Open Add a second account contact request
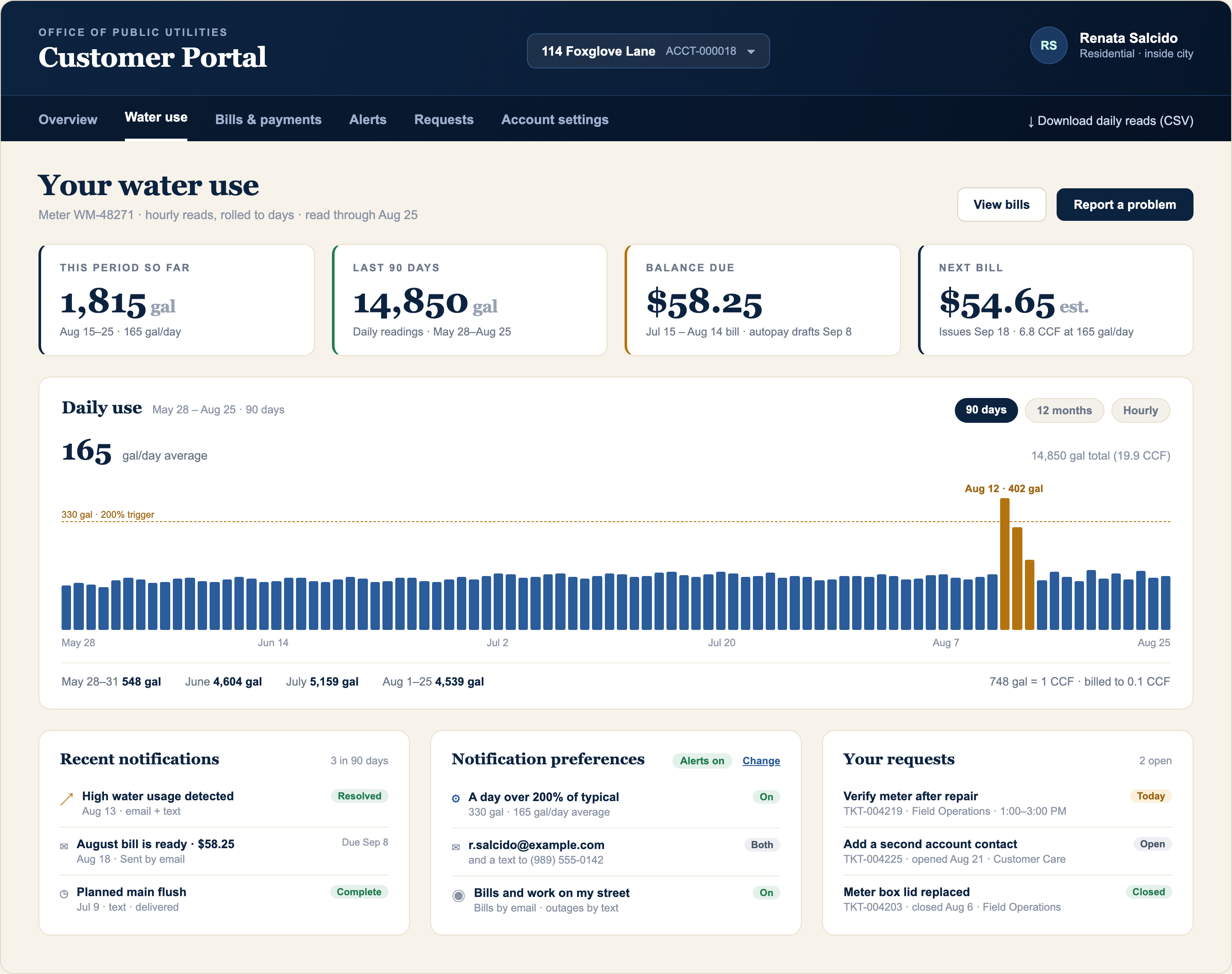Image resolution: width=1232 pixels, height=974 pixels. coord(1007,851)
